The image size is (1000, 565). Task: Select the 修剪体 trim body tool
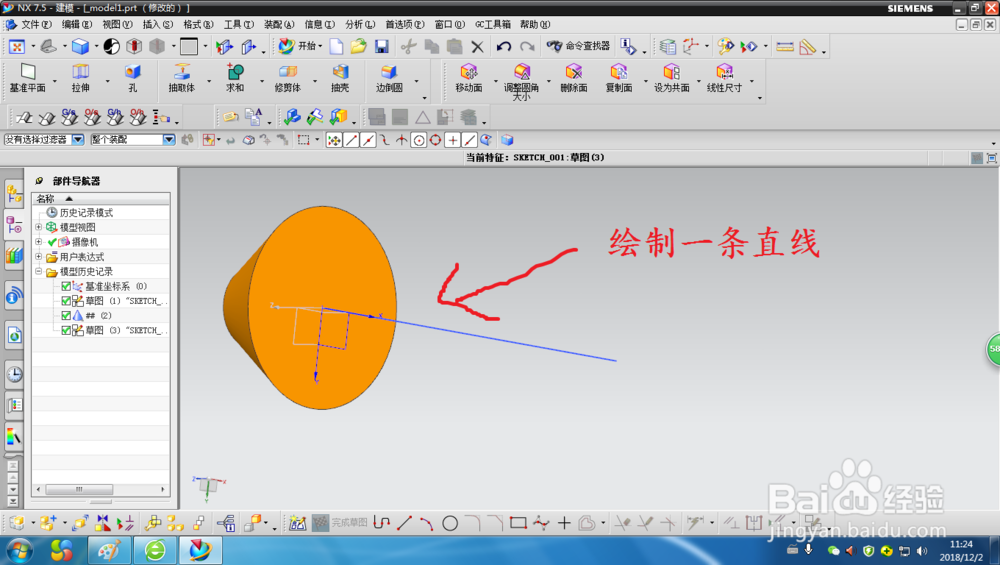[288, 78]
